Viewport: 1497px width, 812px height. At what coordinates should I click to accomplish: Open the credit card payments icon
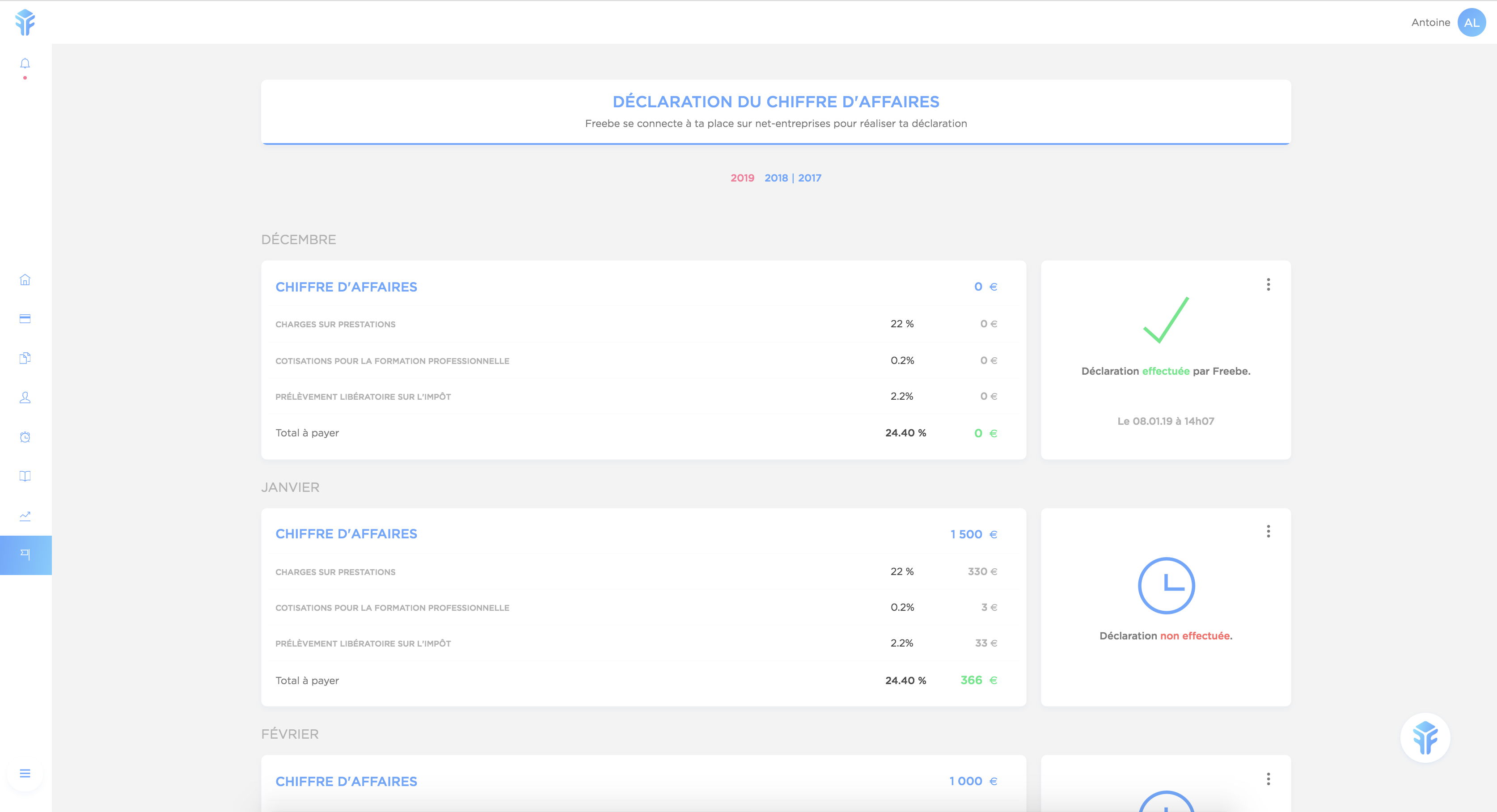[x=25, y=318]
